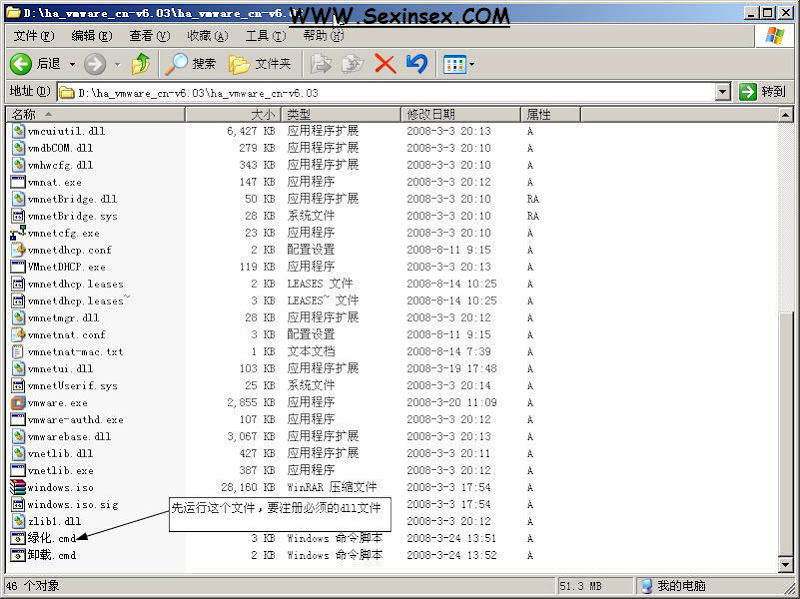Screen dimensions: 800x599
Task: Click the red Delete X icon
Action: pos(385,64)
